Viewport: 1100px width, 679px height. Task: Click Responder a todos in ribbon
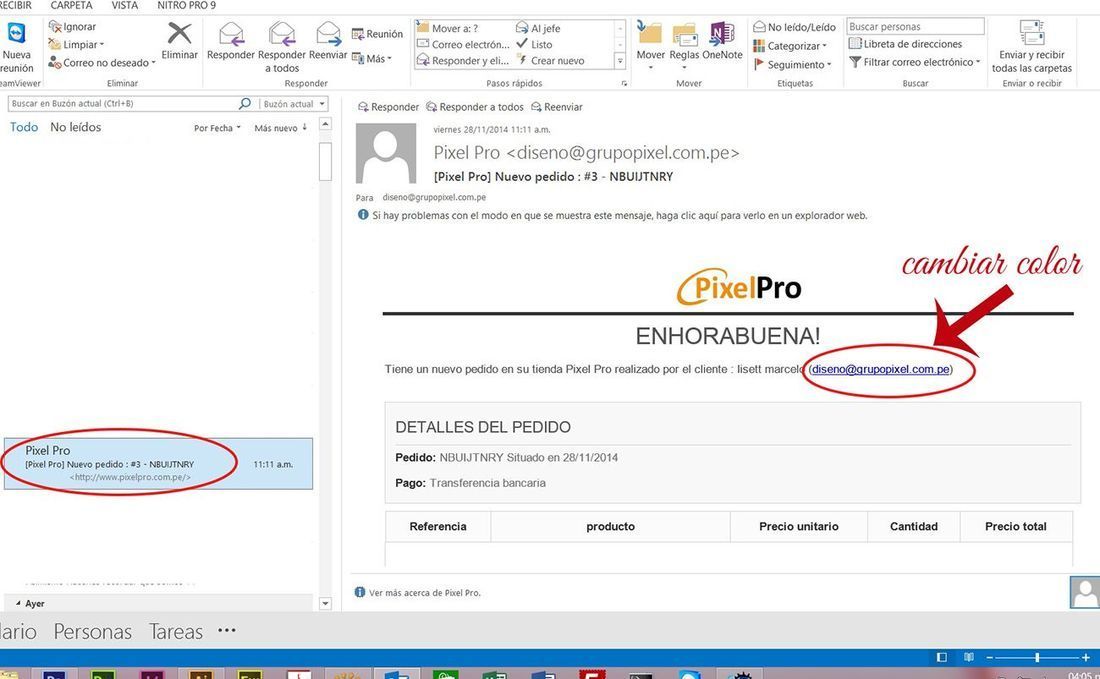pos(281,47)
